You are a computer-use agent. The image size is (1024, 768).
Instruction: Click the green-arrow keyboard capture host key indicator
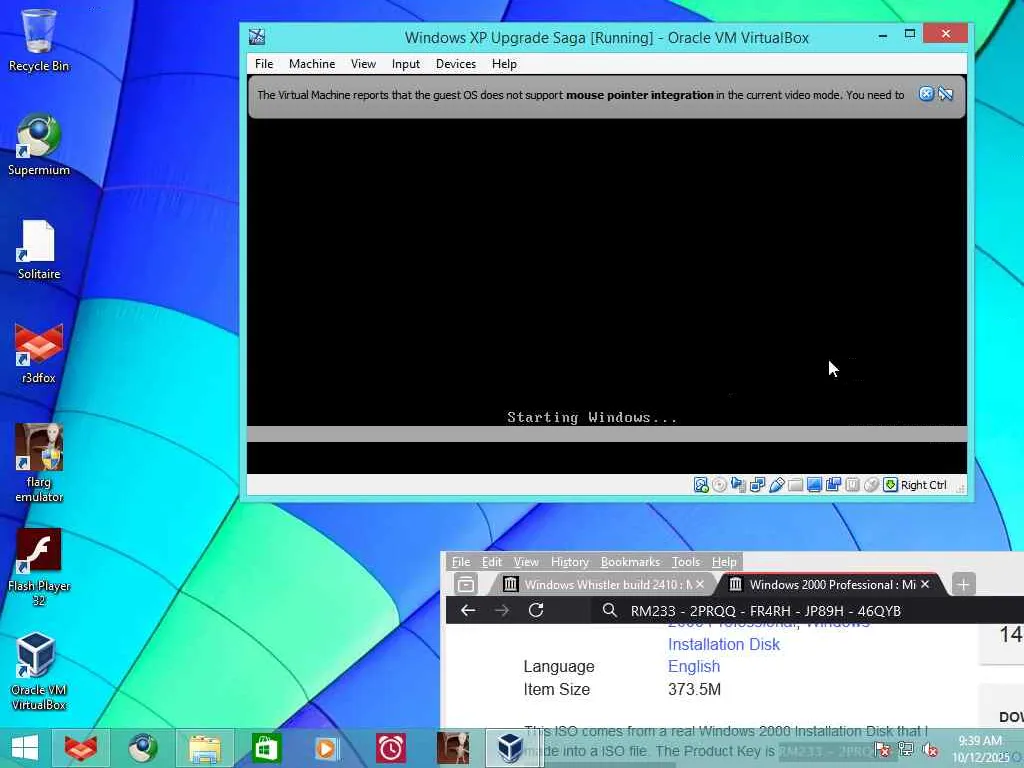coord(890,485)
